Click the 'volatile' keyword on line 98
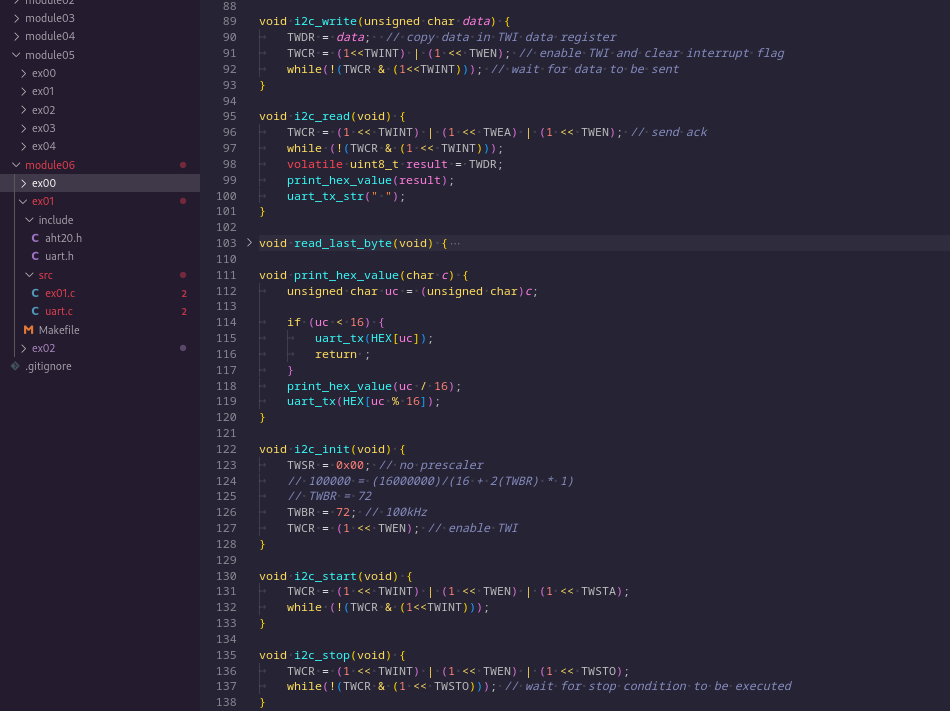 (x=315, y=164)
